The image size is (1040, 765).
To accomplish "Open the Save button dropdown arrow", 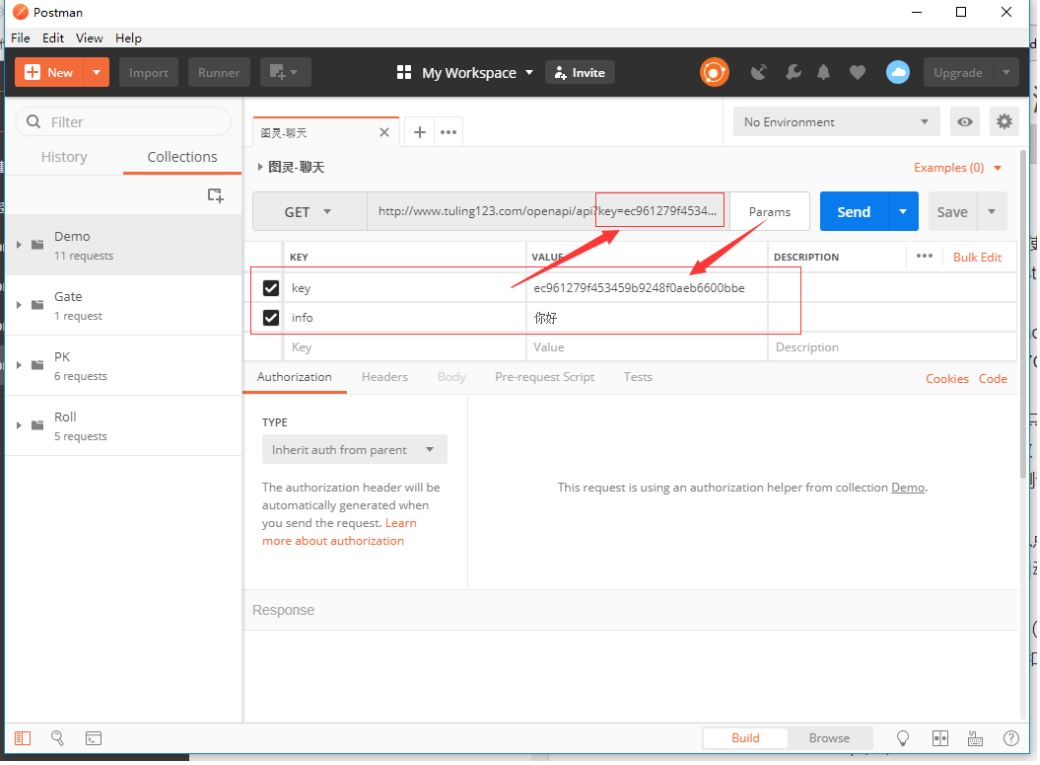I will tap(992, 212).
